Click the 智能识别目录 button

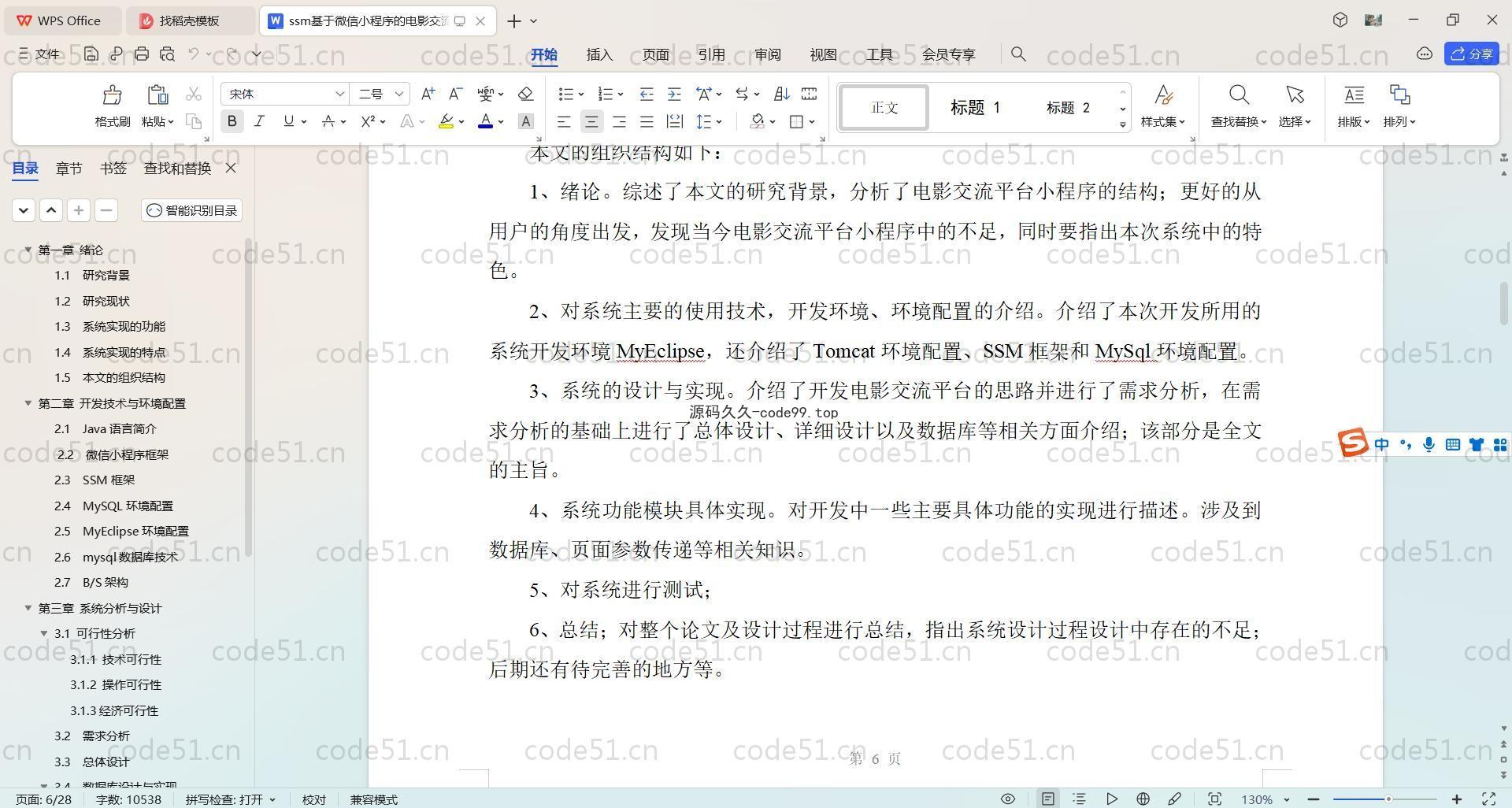click(192, 210)
